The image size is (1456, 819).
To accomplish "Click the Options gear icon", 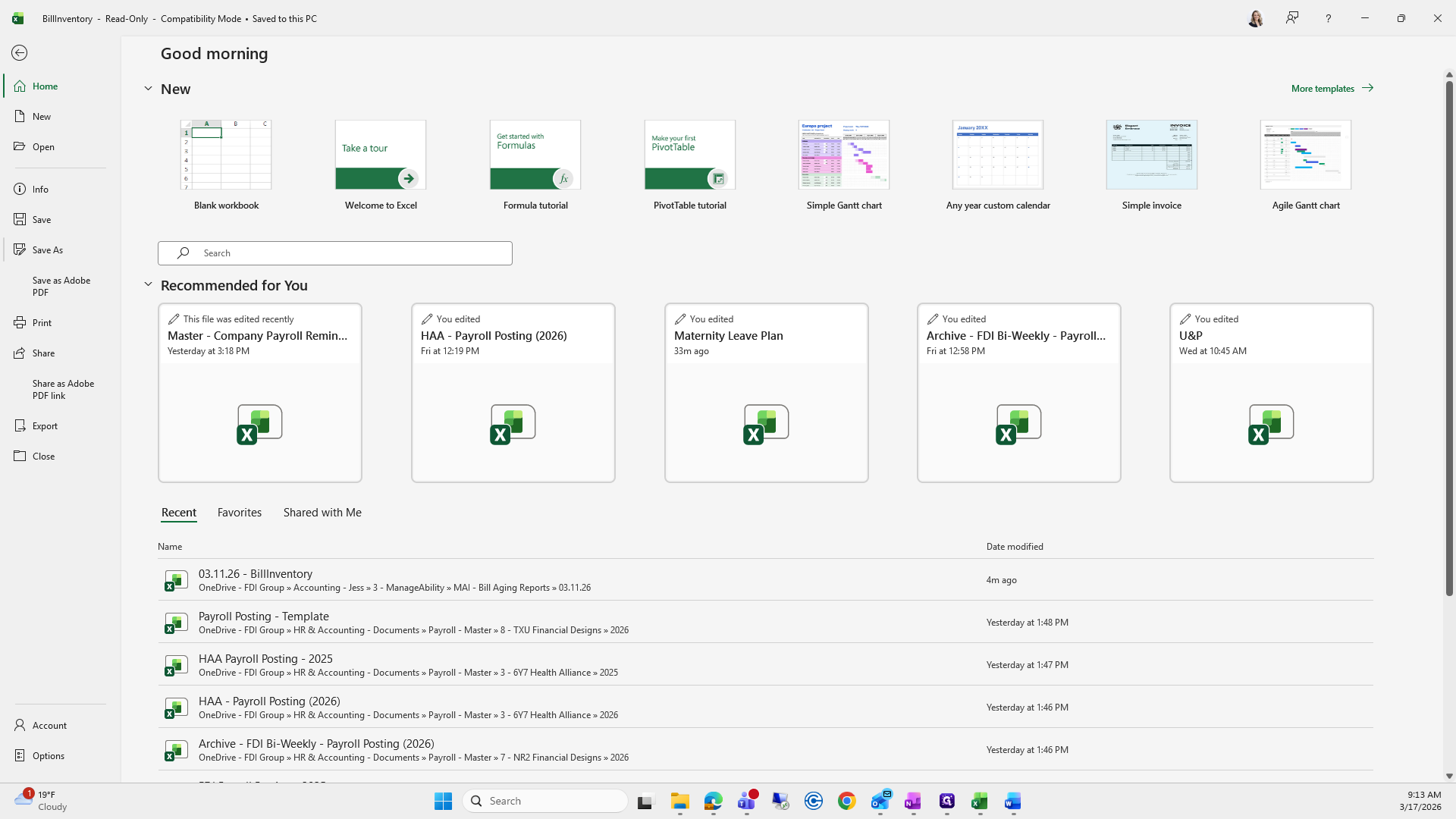I will [20, 755].
